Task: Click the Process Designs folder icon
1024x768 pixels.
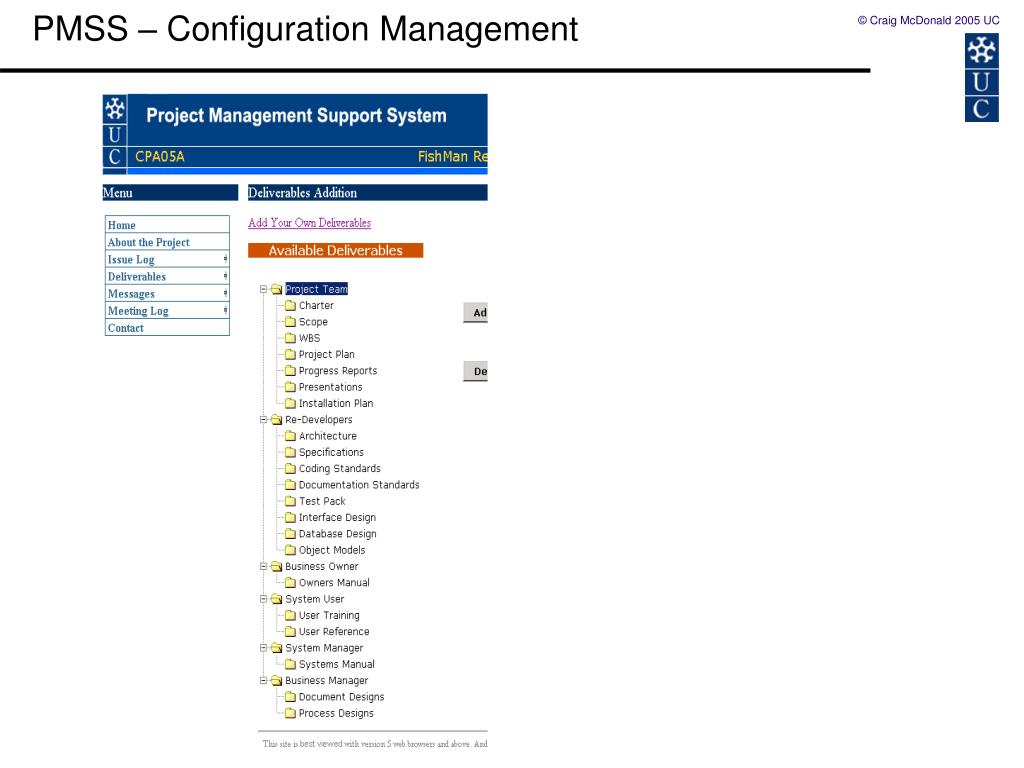Action: click(291, 713)
